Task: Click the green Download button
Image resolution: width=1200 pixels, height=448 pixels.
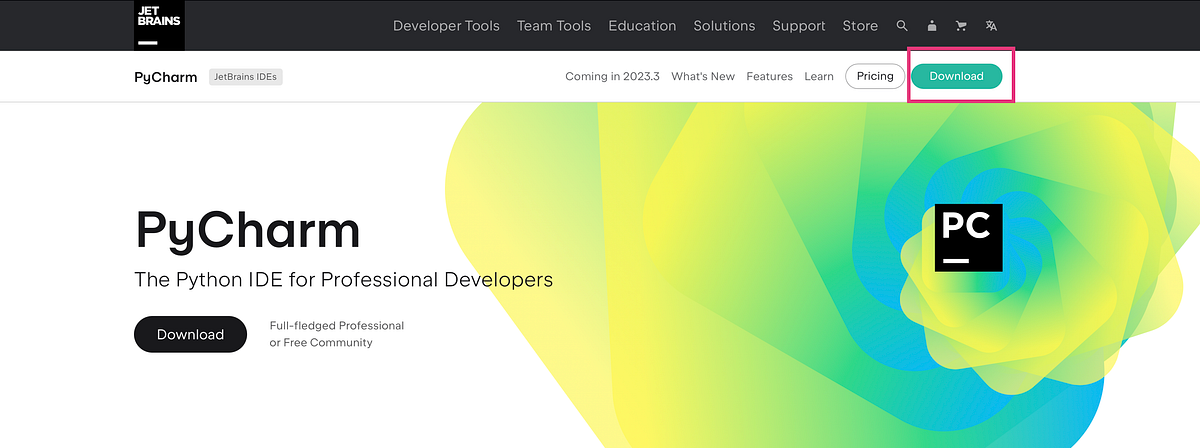Action: point(956,76)
